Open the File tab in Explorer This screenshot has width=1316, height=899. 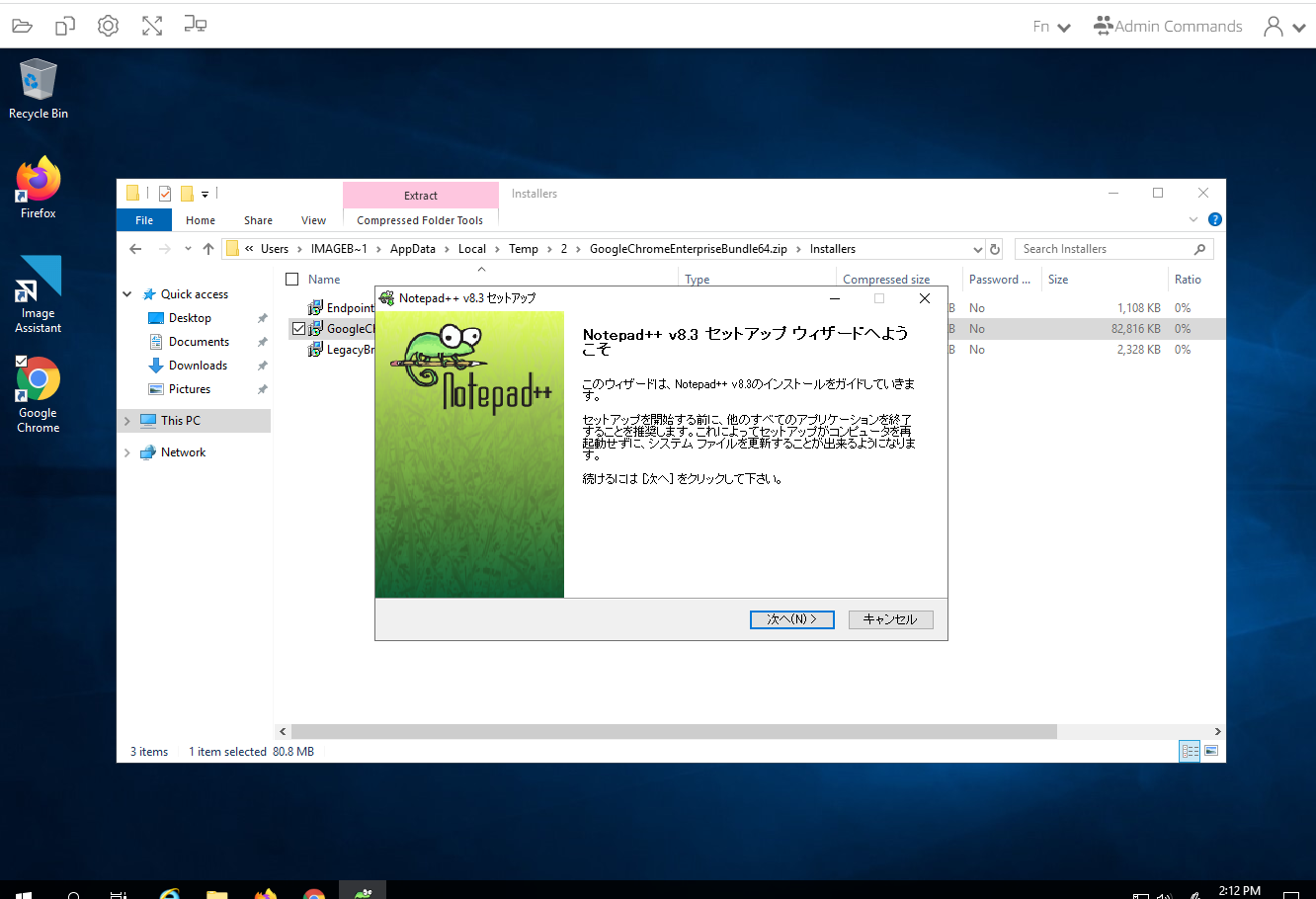tap(144, 220)
